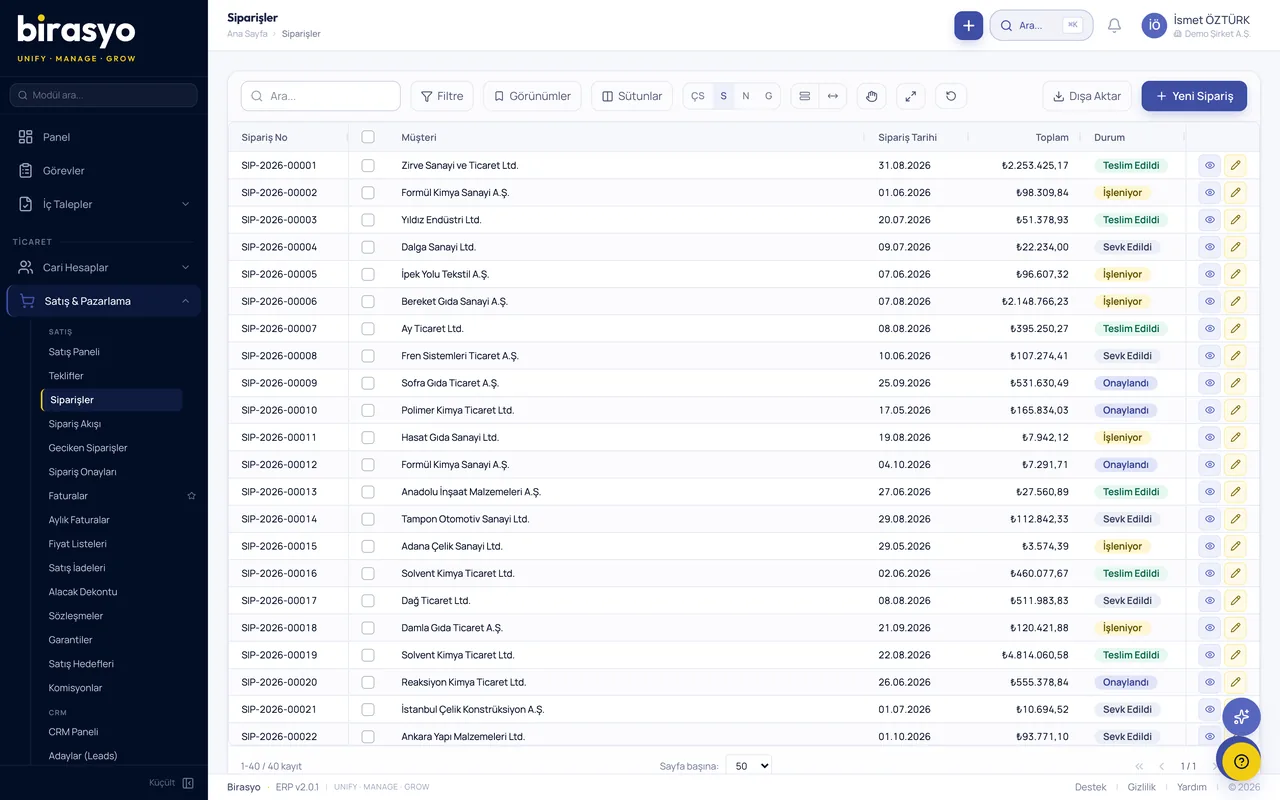Viewport: 1280px width, 800px height.
Task: Activate the hand pan tool in toolbar
Action: tap(871, 96)
